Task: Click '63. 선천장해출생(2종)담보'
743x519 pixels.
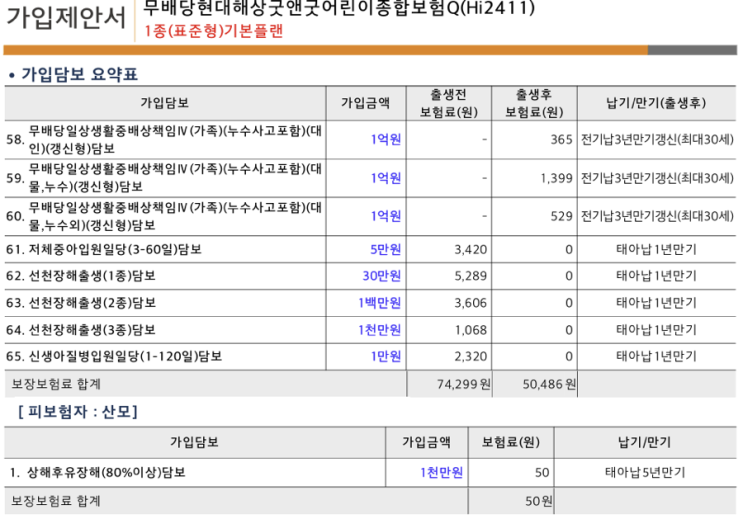Action: coord(81,303)
